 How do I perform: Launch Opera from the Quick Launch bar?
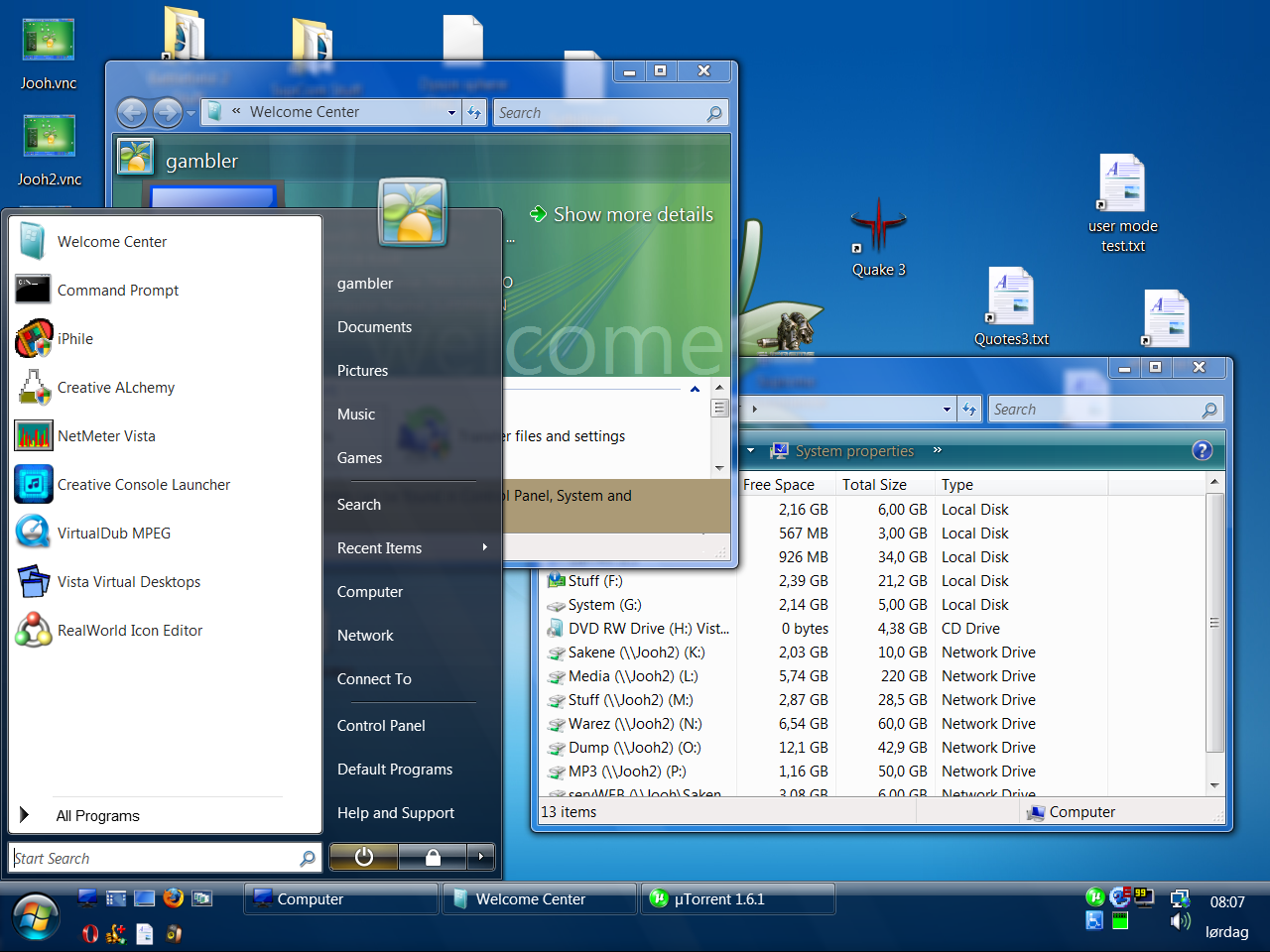90,933
